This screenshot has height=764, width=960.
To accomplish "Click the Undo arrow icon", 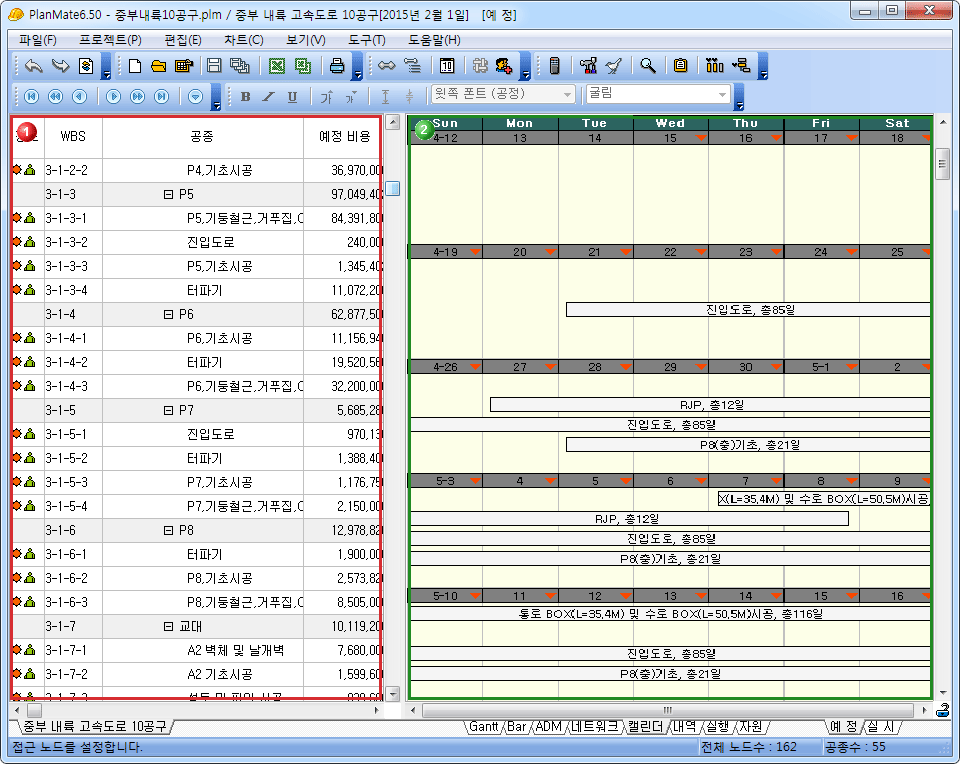I will [33, 66].
